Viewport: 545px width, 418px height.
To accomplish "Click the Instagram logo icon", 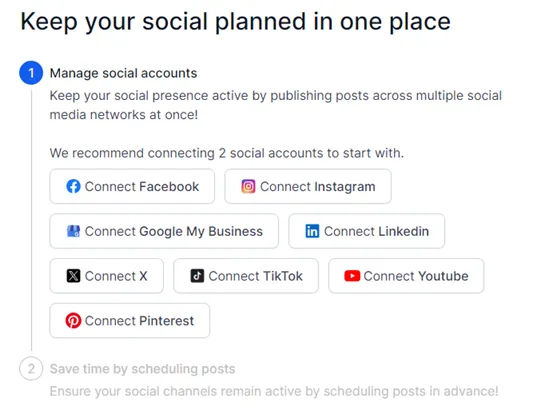I will 249,187.
